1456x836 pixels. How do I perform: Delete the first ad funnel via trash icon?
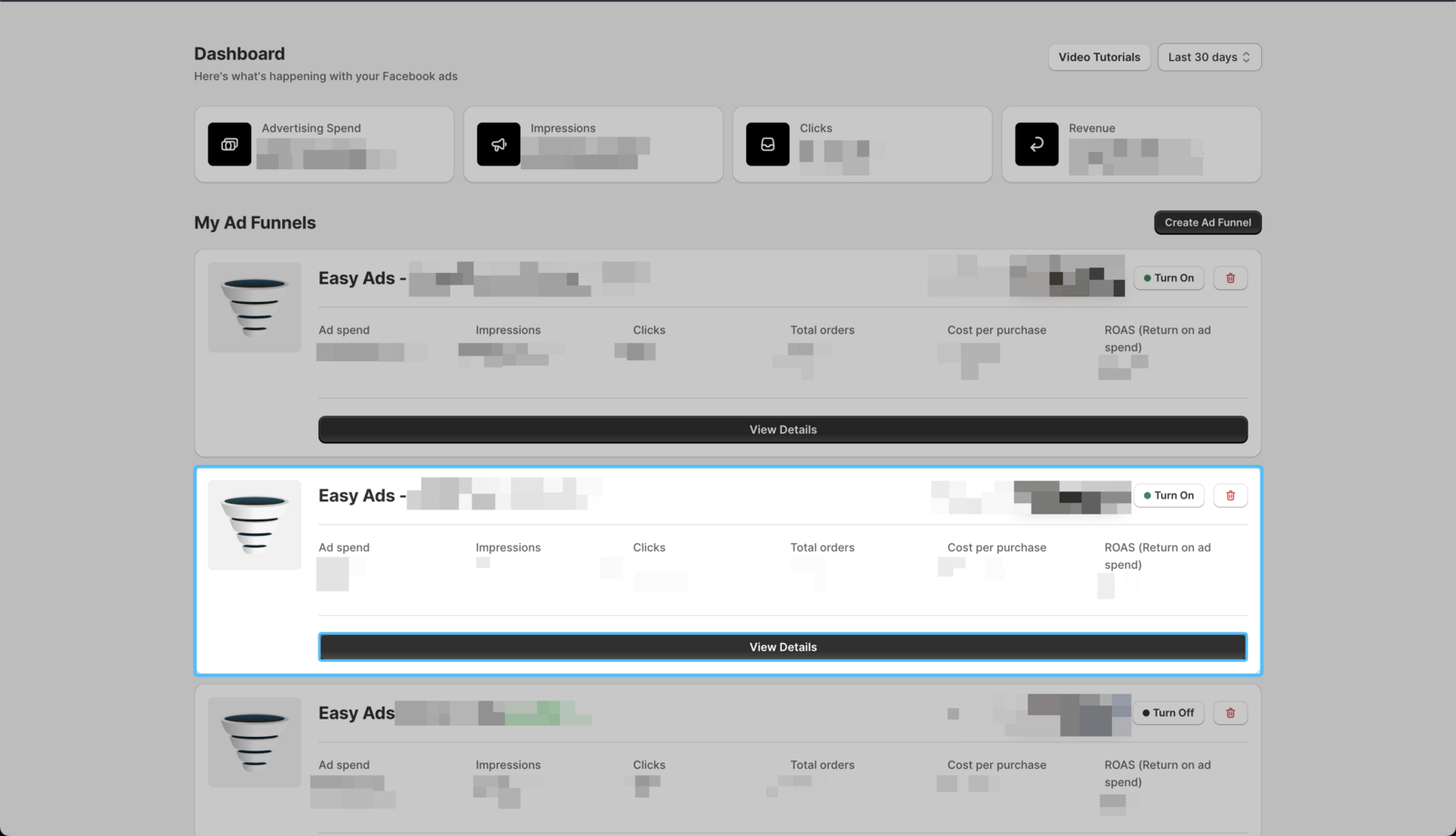(1230, 278)
